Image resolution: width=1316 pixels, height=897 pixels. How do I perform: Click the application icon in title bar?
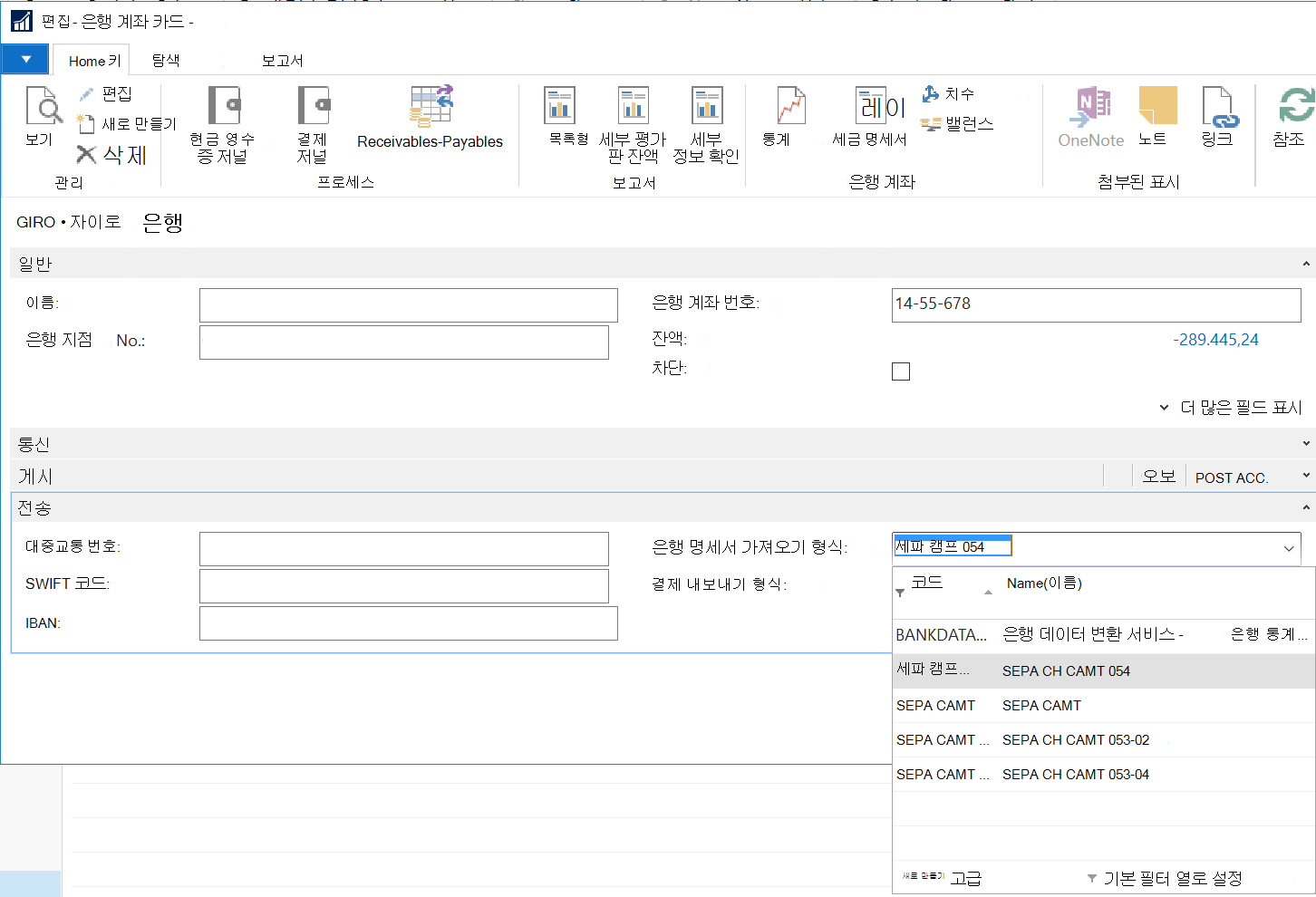click(22, 20)
